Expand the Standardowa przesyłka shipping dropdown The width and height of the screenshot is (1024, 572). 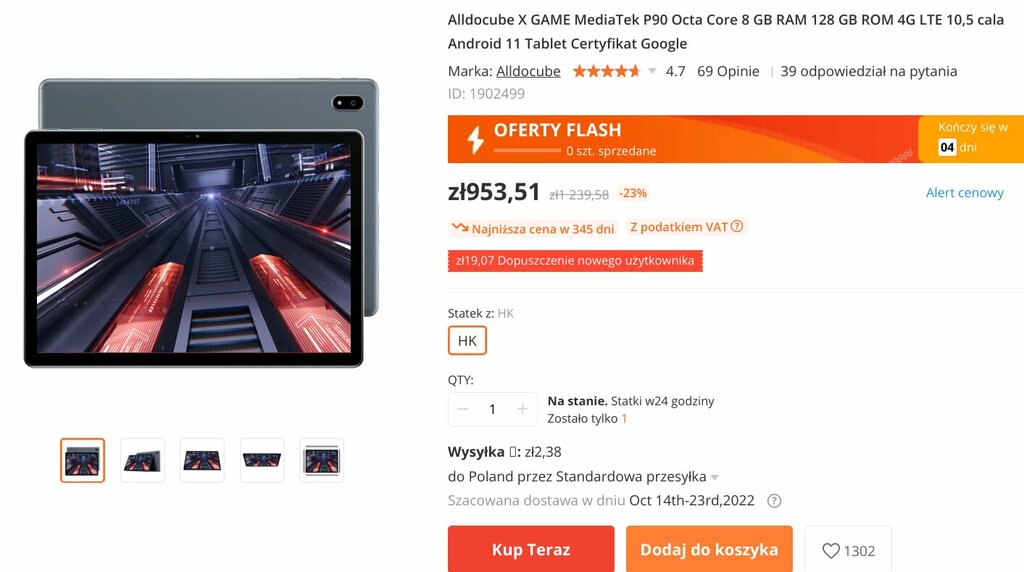(x=714, y=477)
